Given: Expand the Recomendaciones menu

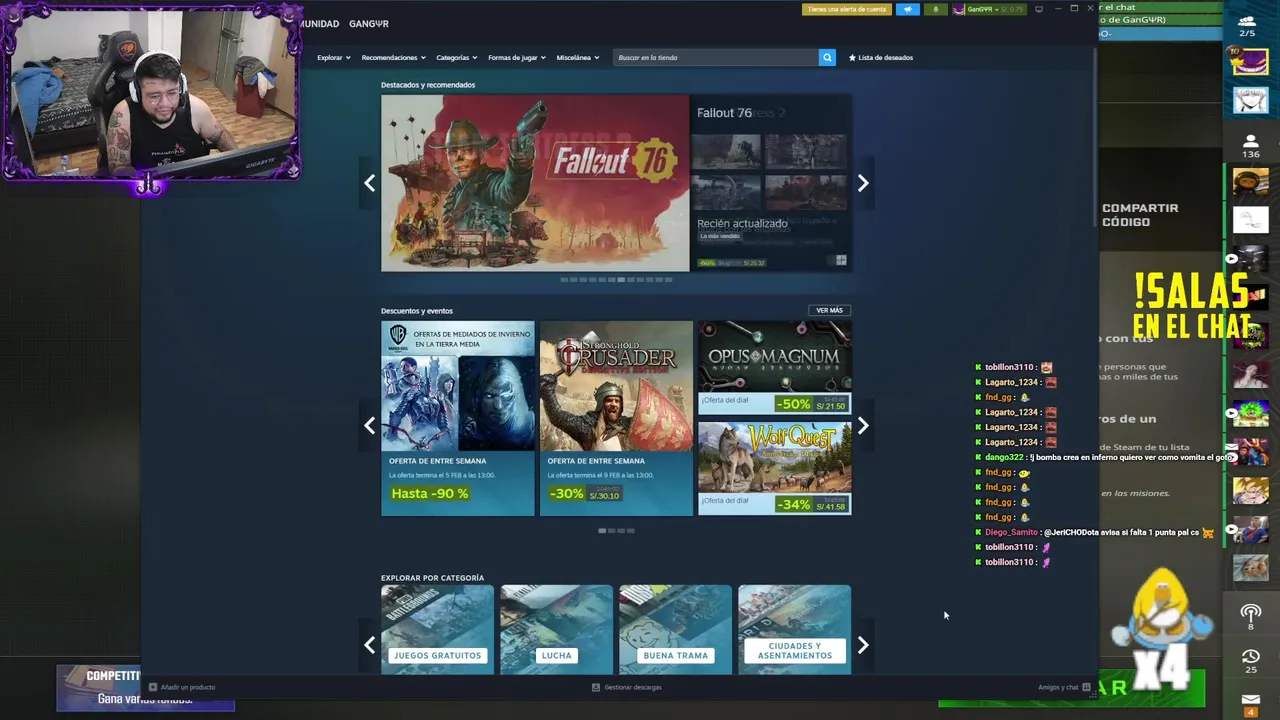Looking at the screenshot, I should (x=393, y=57).
